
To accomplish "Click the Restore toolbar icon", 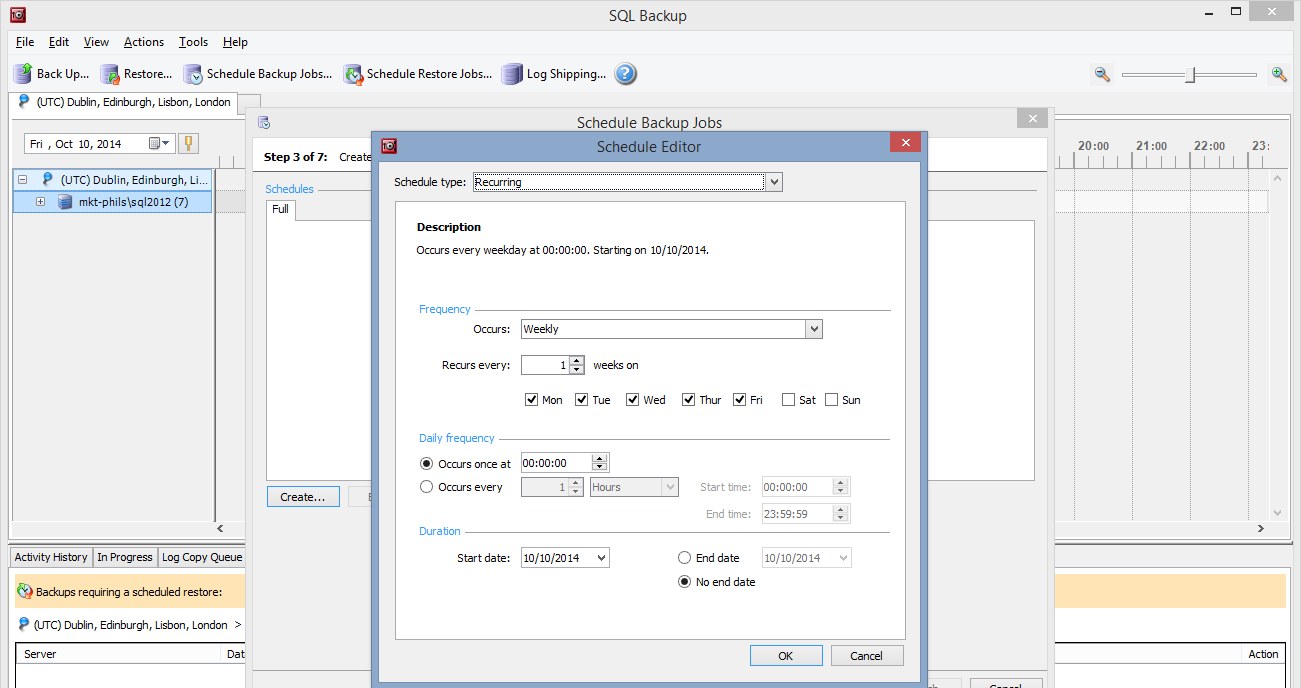I will (110, 74).
